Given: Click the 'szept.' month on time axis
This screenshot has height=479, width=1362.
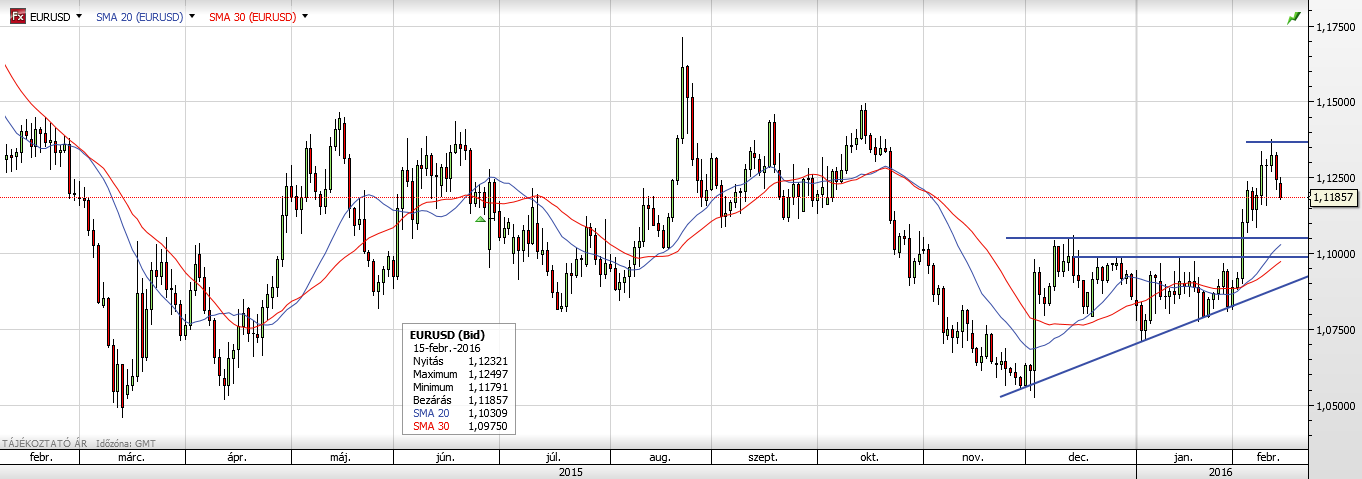Looking at the screenshot, I should point(763,457).
